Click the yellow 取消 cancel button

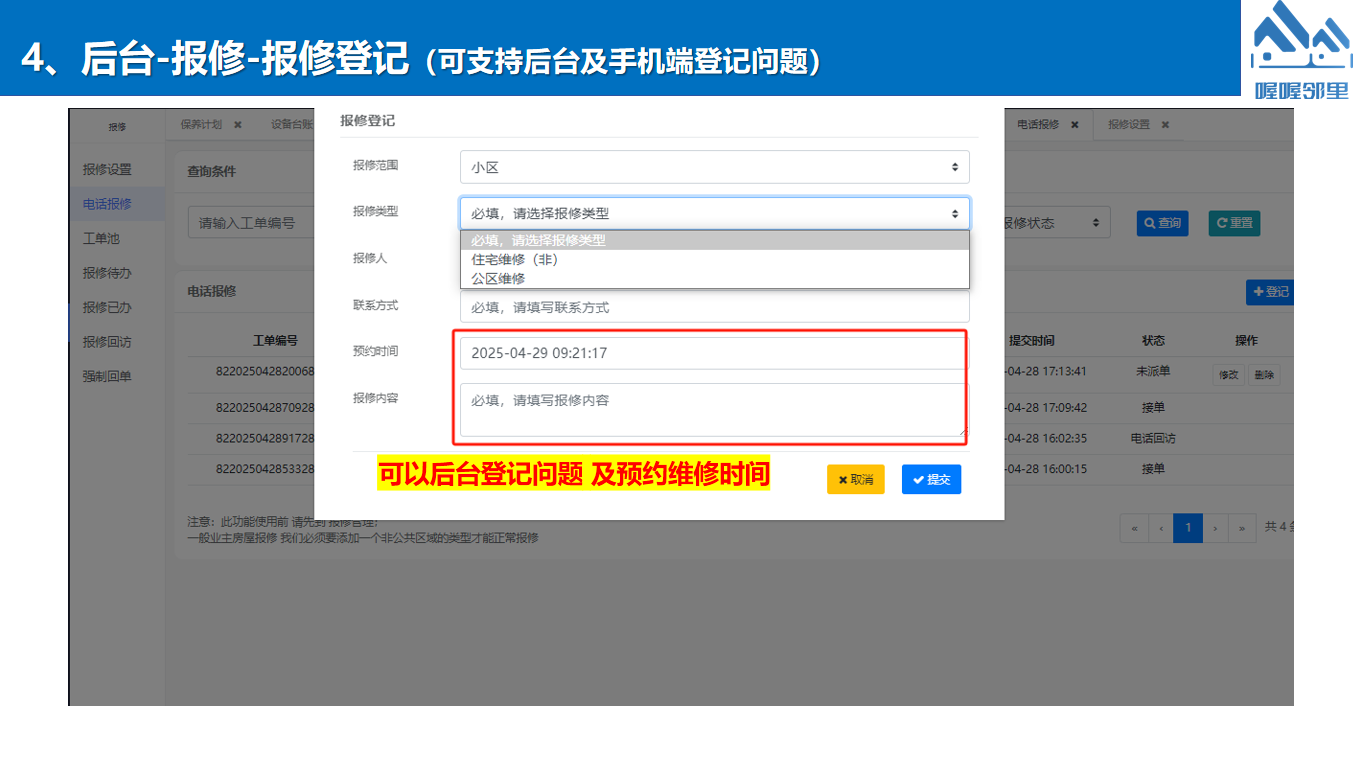[x=856, y=480]
